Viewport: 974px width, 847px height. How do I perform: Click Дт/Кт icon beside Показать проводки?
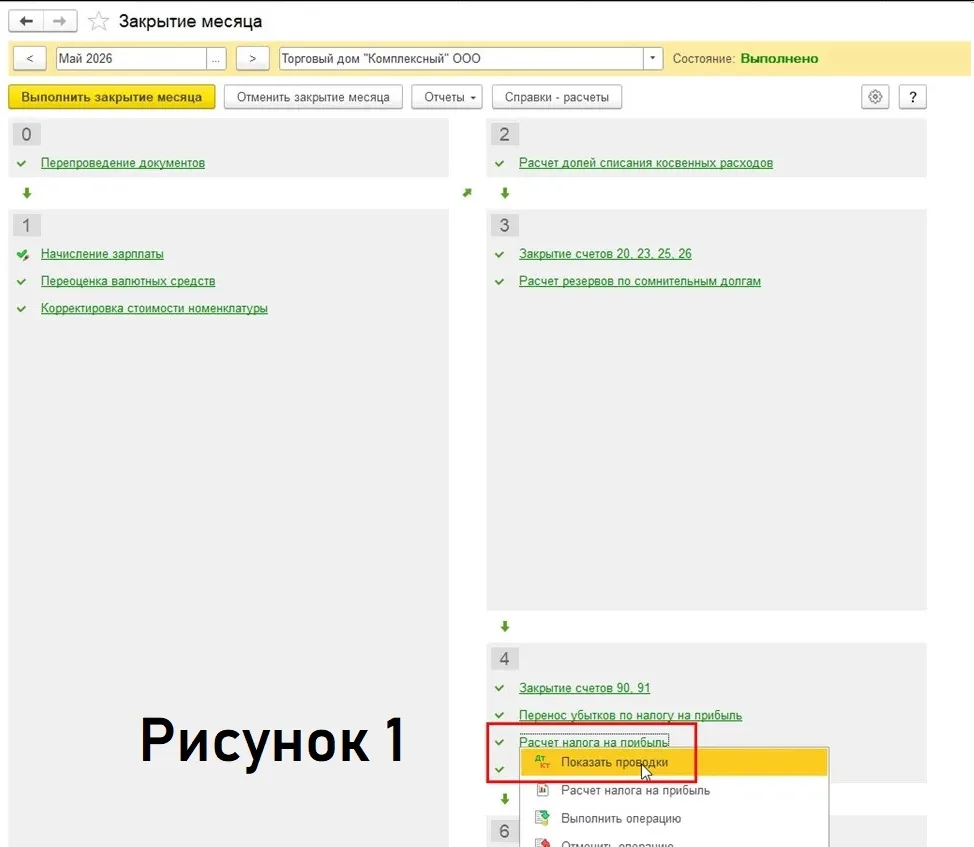(542, 762)
